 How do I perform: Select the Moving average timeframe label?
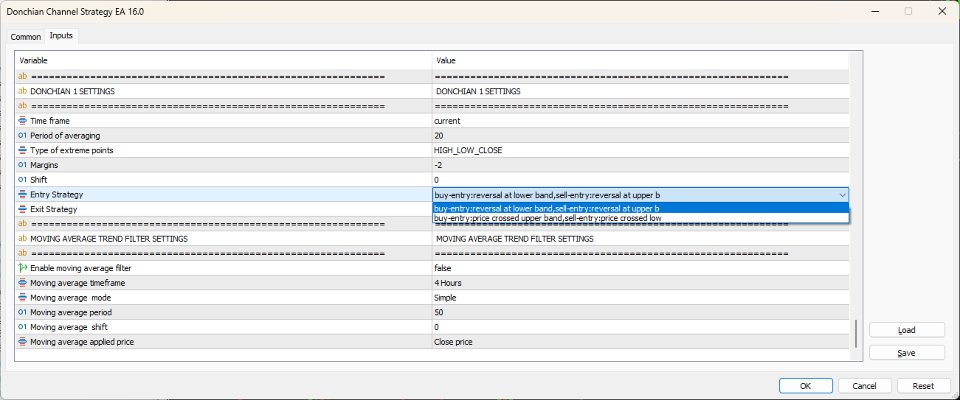(78, 283)
